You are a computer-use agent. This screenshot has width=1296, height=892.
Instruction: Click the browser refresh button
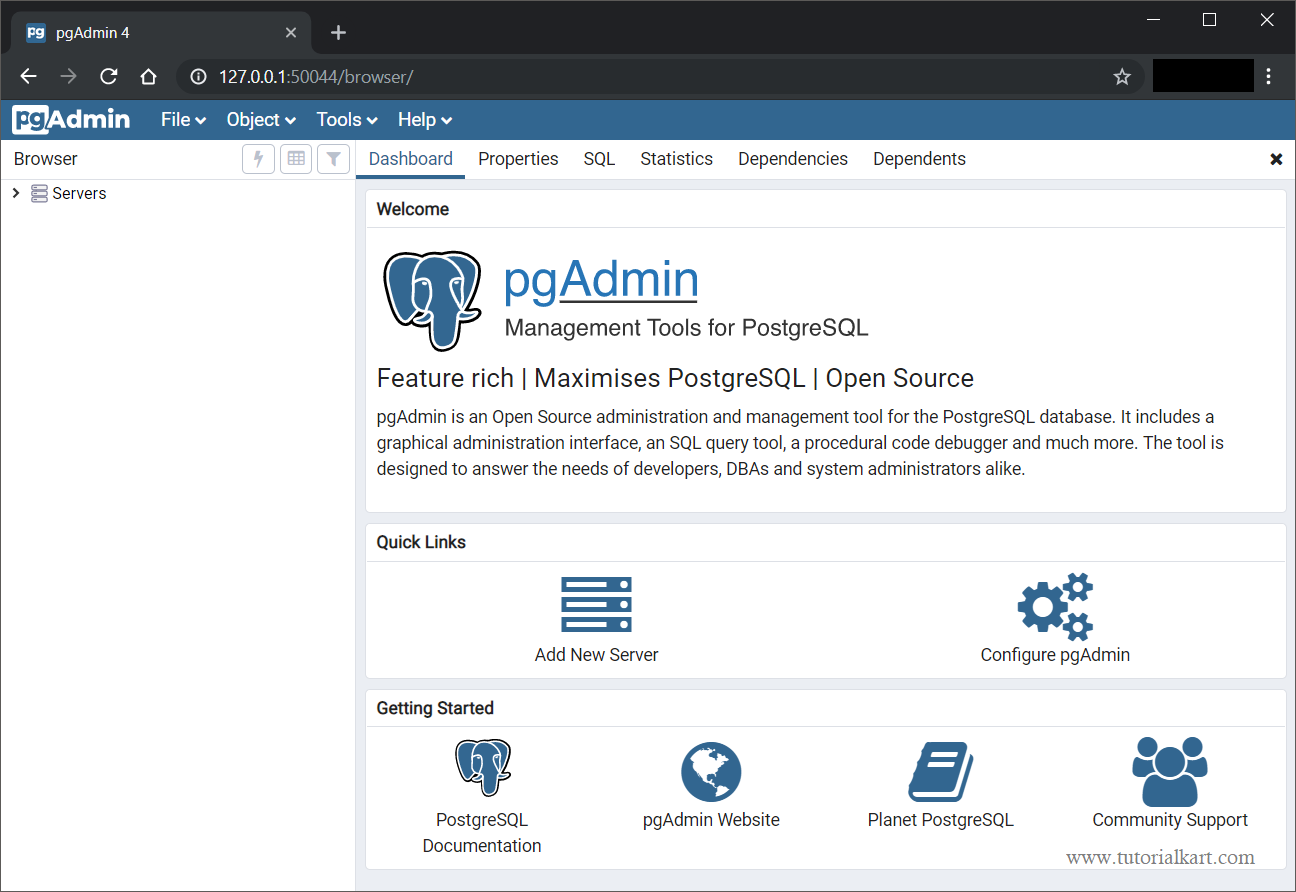(108, 76)
